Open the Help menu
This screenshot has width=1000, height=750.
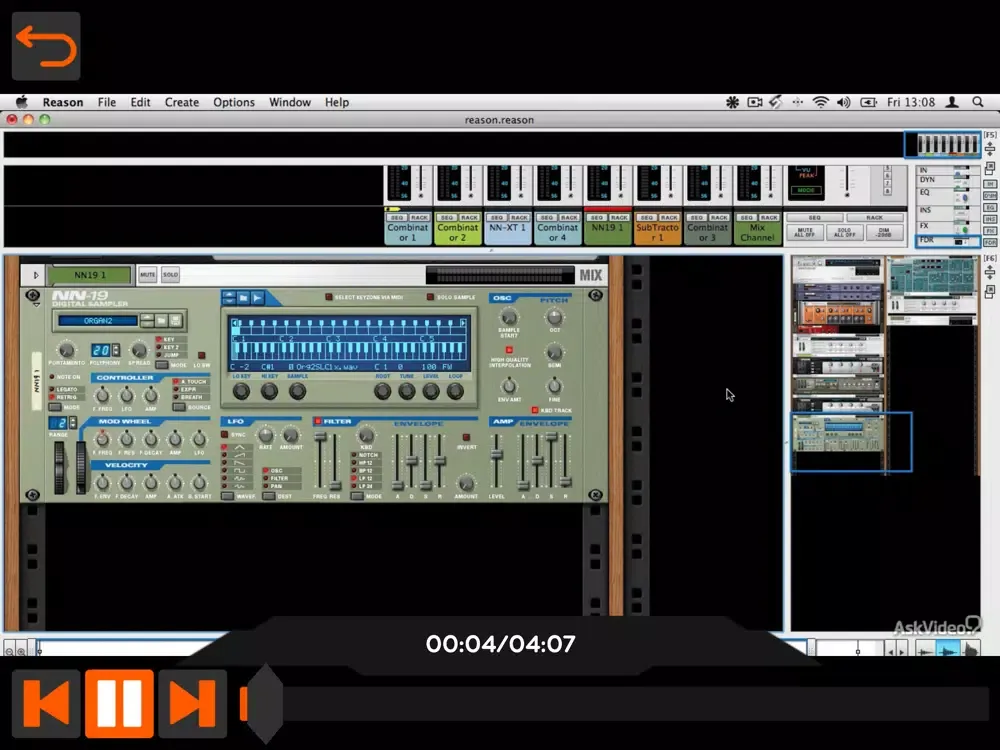click(337, 102)
